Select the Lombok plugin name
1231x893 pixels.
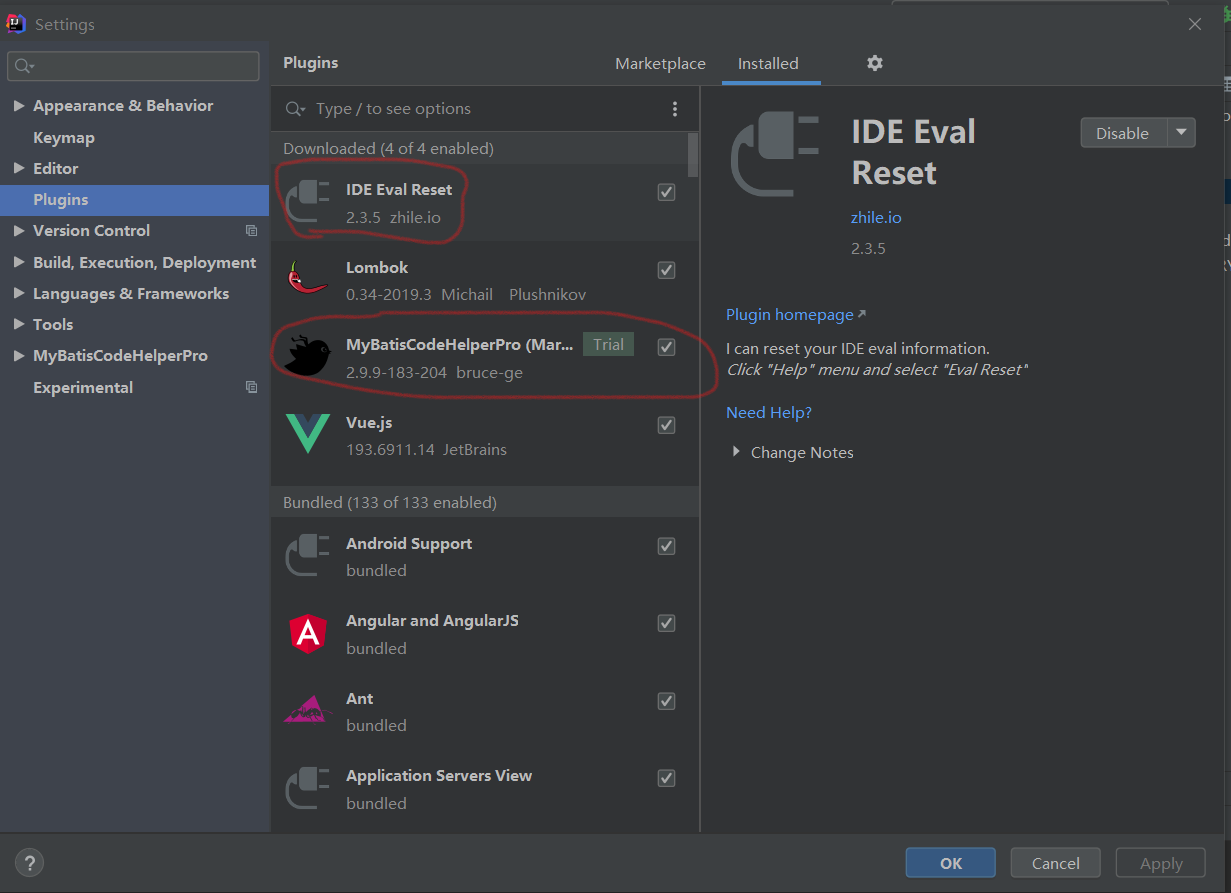click(x=377, y=268)
